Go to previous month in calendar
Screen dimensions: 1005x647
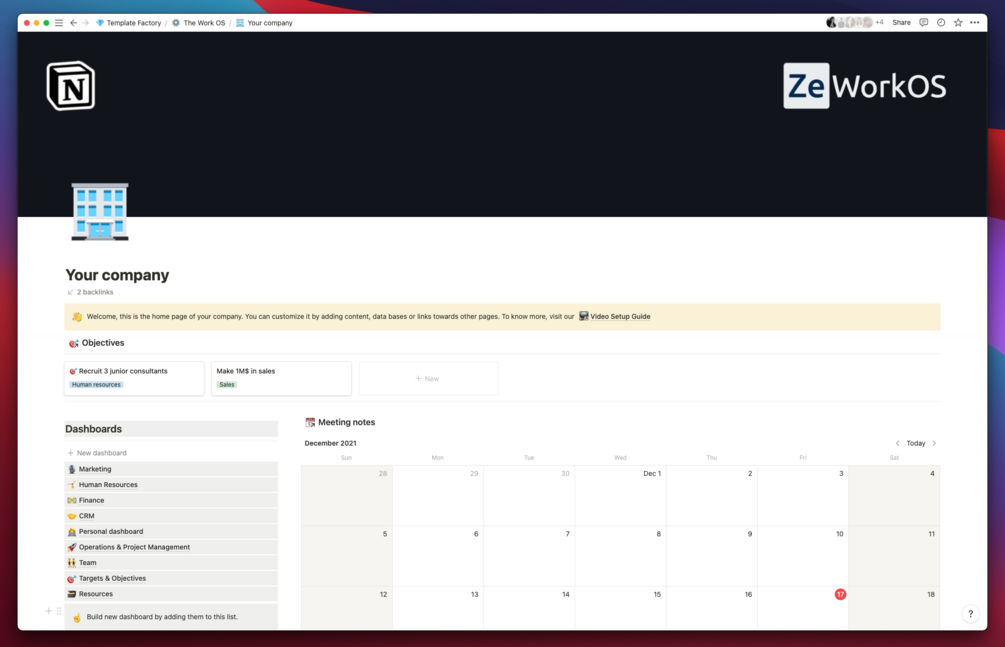tap(897, 443)
